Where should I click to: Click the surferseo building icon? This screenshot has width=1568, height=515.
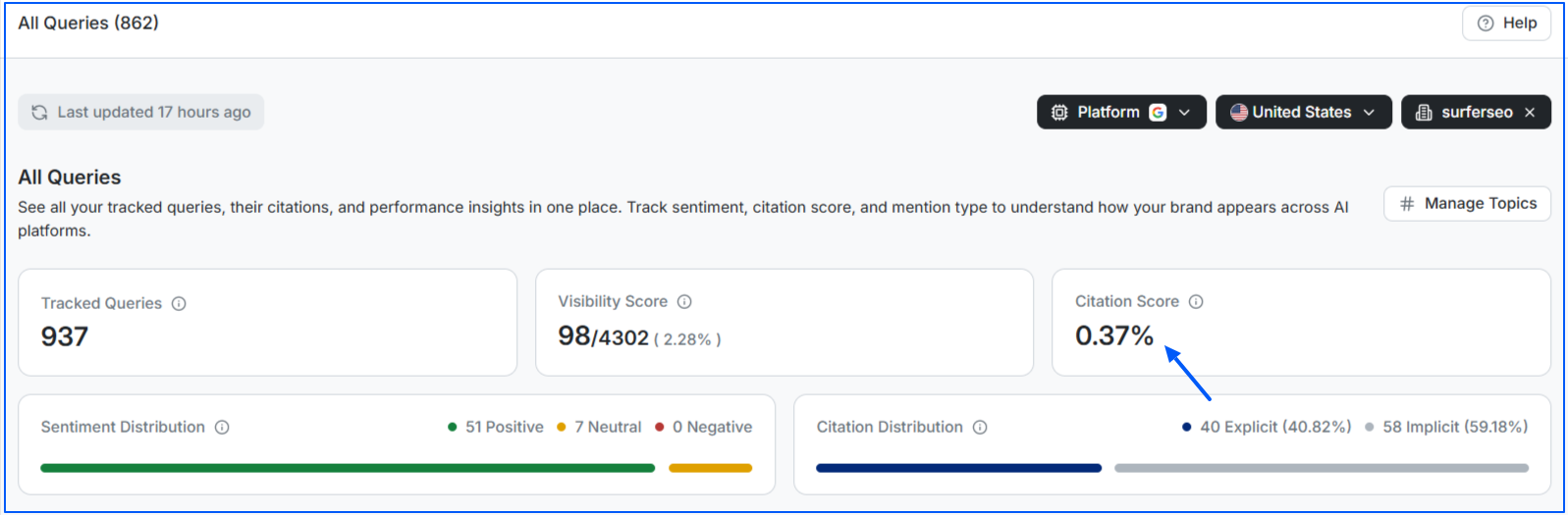(x=1424, y=112)
